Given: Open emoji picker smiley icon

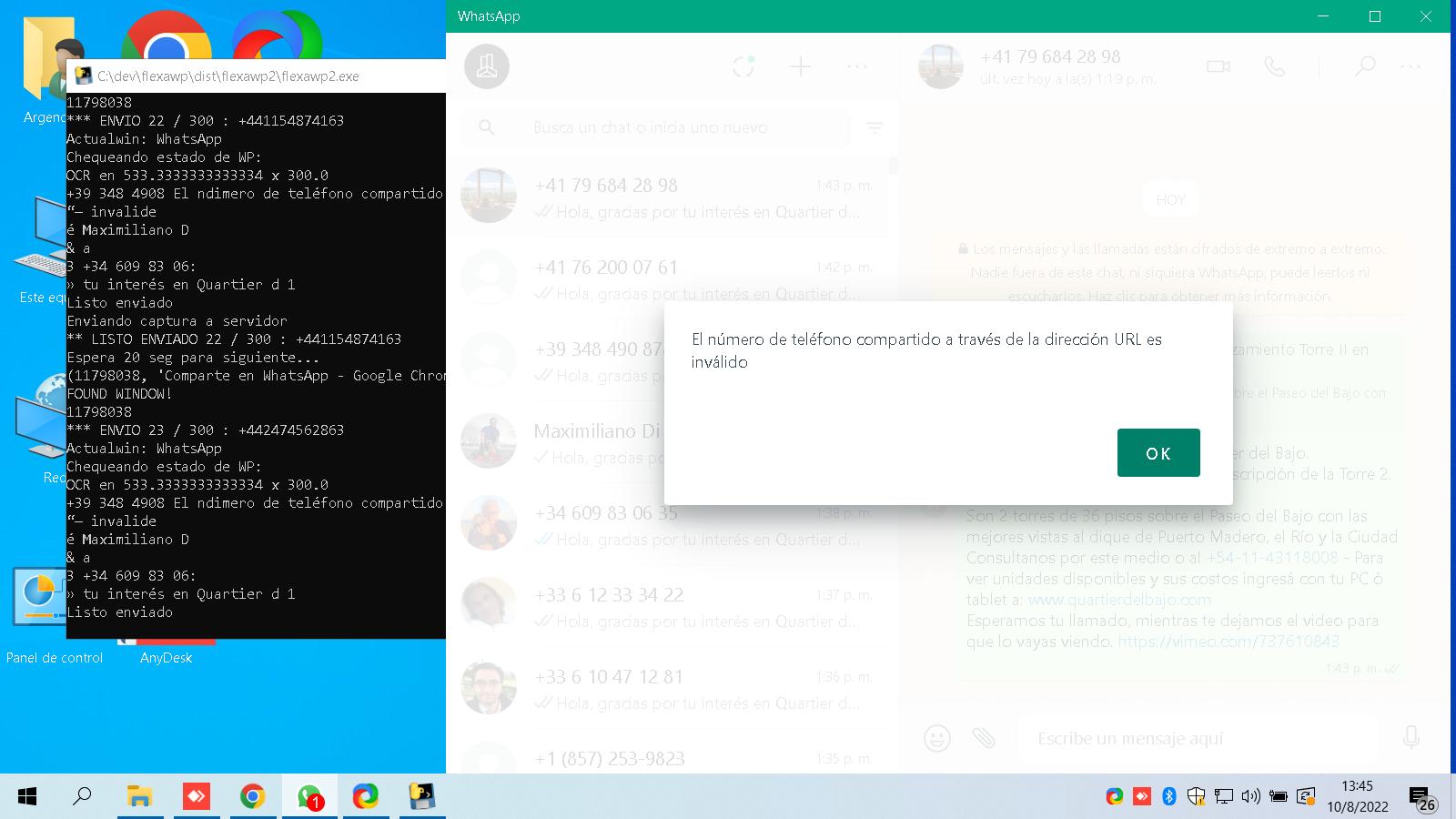Looking at the screenshot, I should (x=937, y=738).
